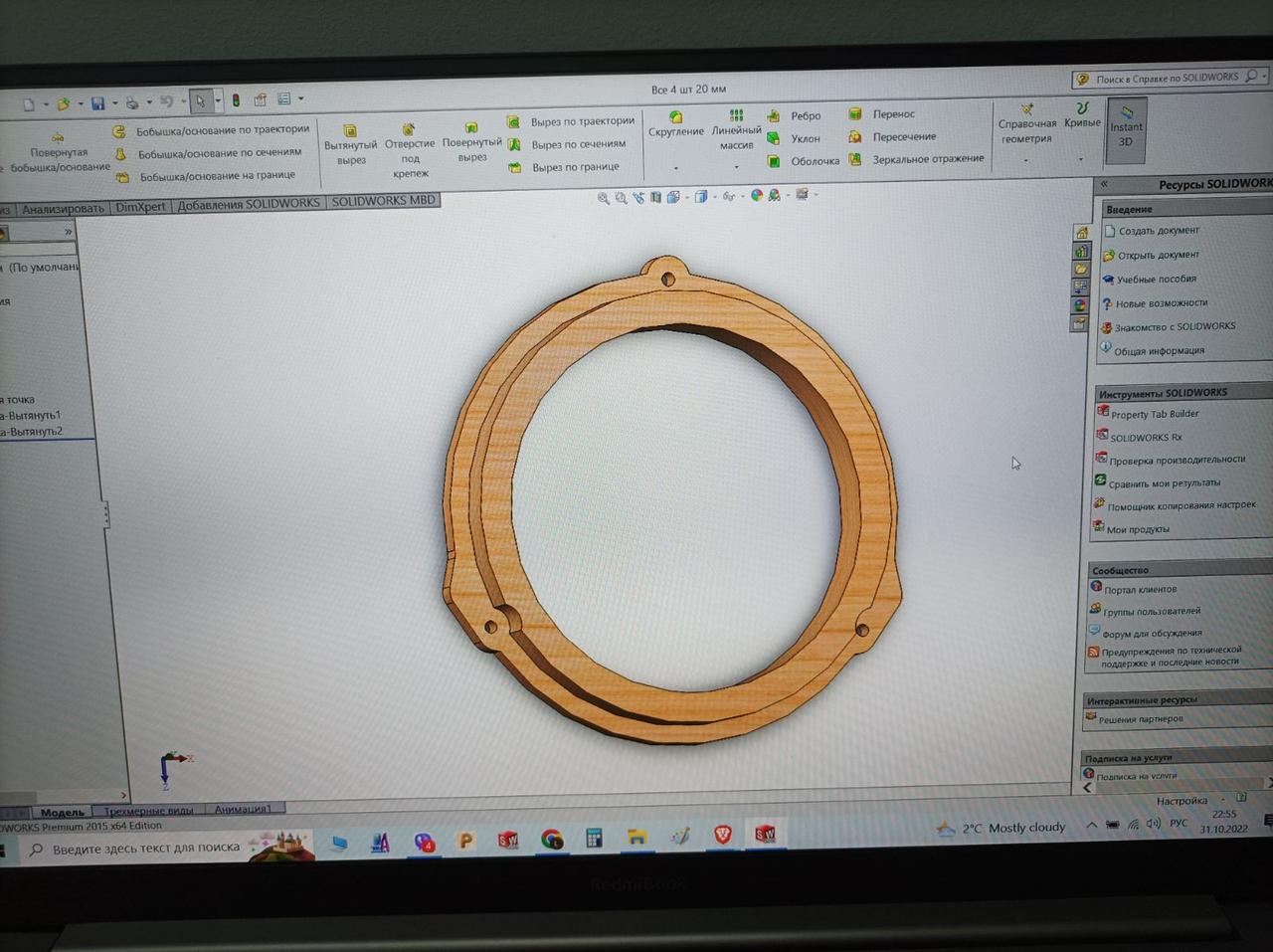The width and height of the screenshot is (1273, 952).
Task: Apply Зеркальное отражение mirror tool
Action: (916, 159)
